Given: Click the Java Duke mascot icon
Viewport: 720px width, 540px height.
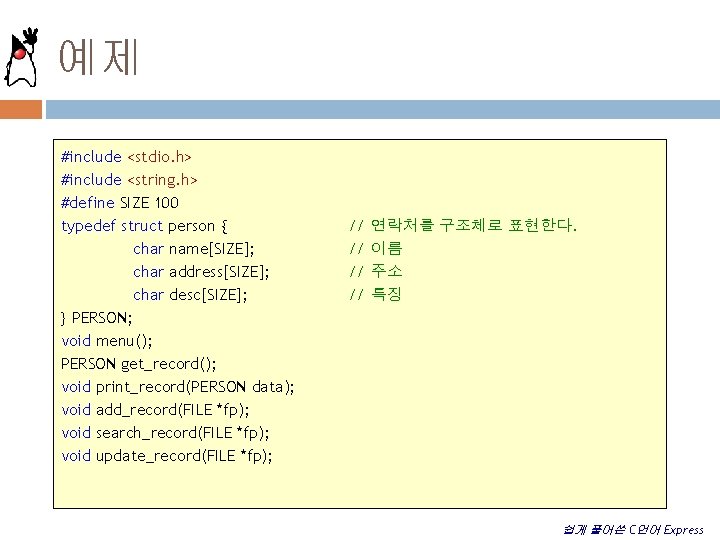Looking at the screenshot, I should (21, 57).
